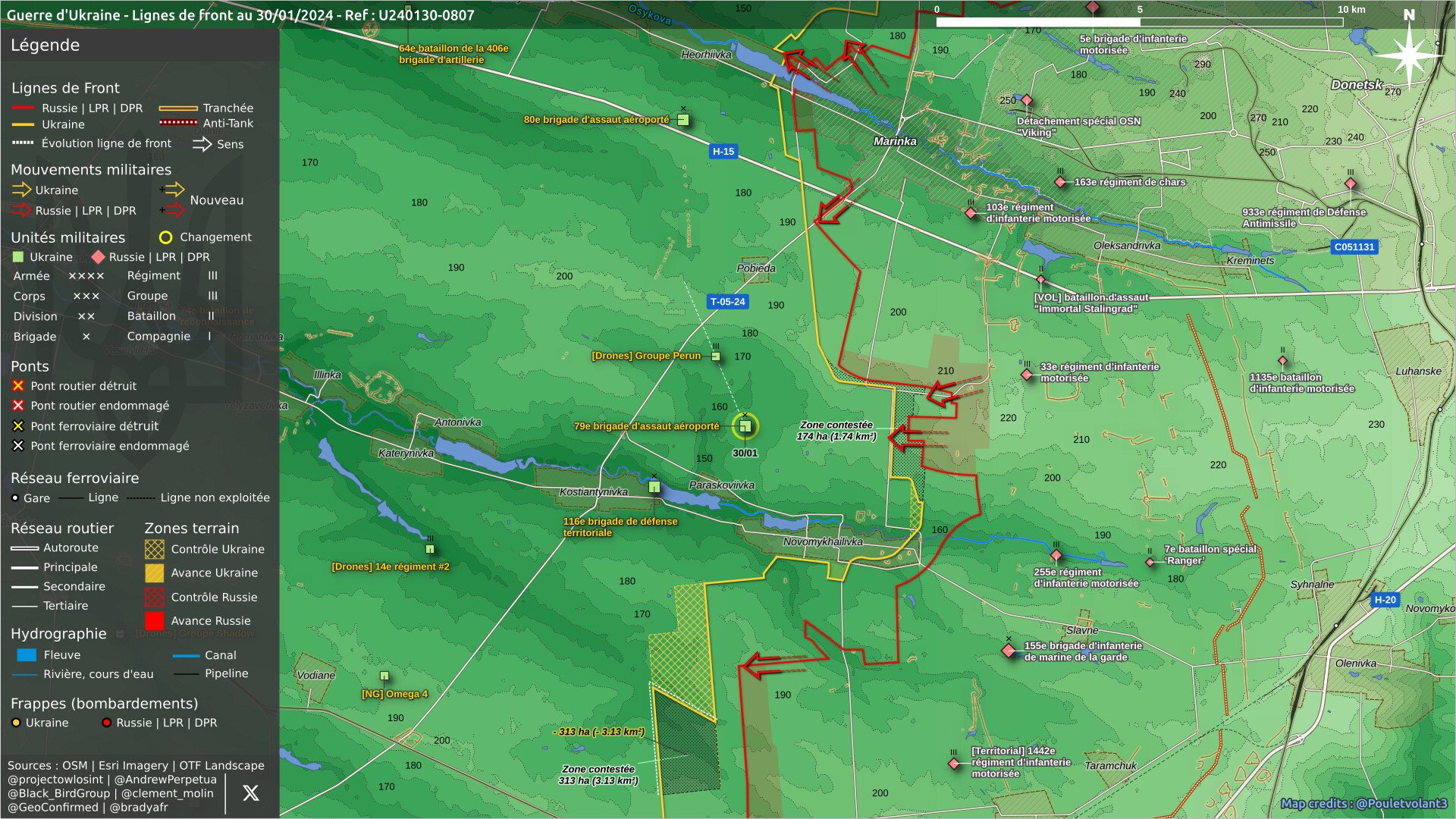Click the 80e brigade d'assaut aéroporté square marker
The width and height of the screenshot is (1456, 819).
coord(683,120)
